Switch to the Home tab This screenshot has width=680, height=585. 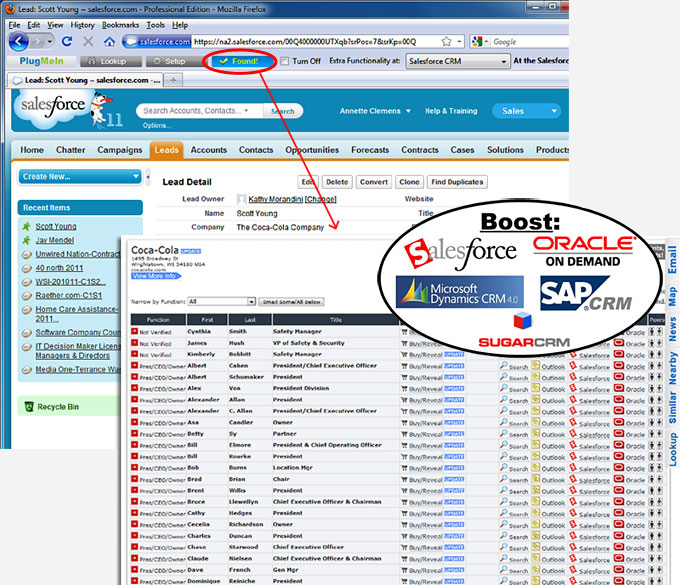[32, 150]
